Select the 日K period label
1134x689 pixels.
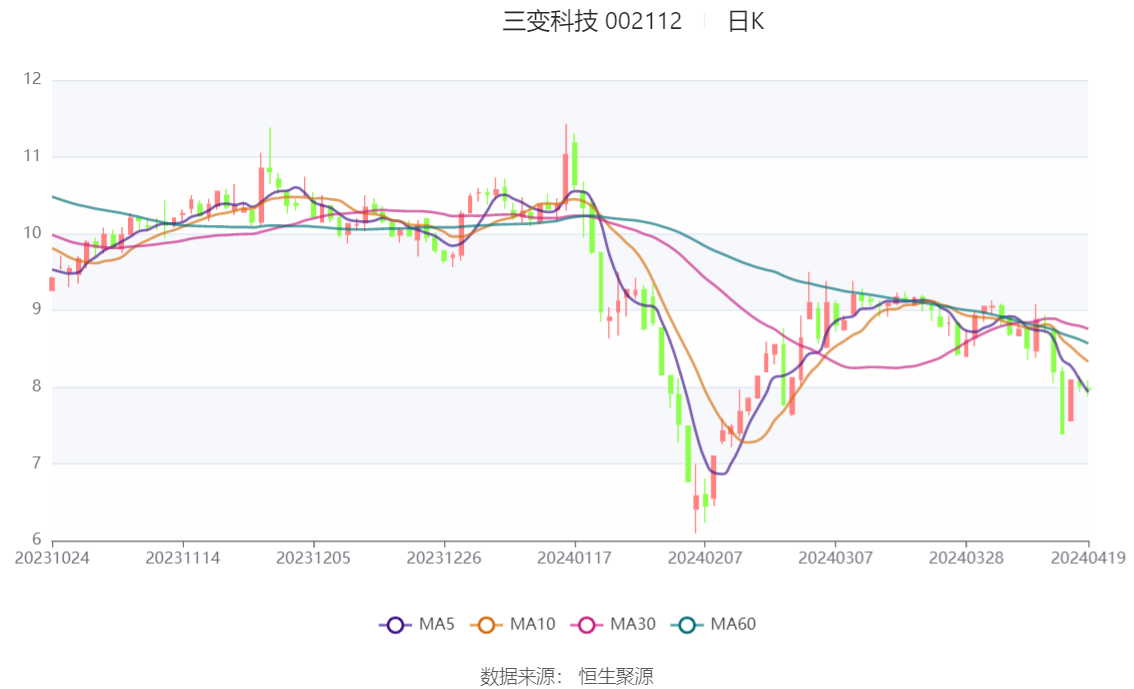(746, 21)
